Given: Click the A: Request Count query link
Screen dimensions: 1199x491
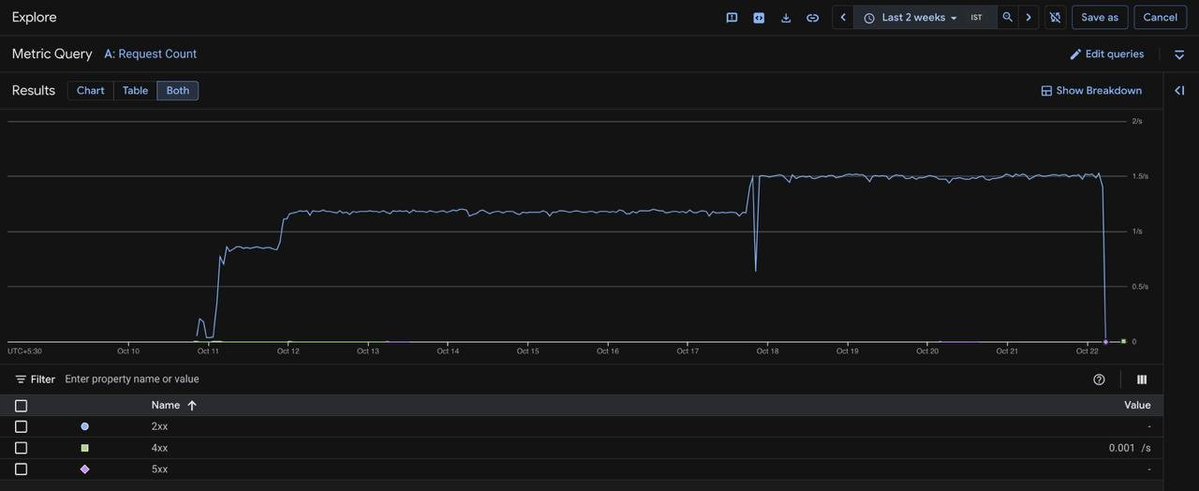Looking at the screenshot, I should click(150, 54).
